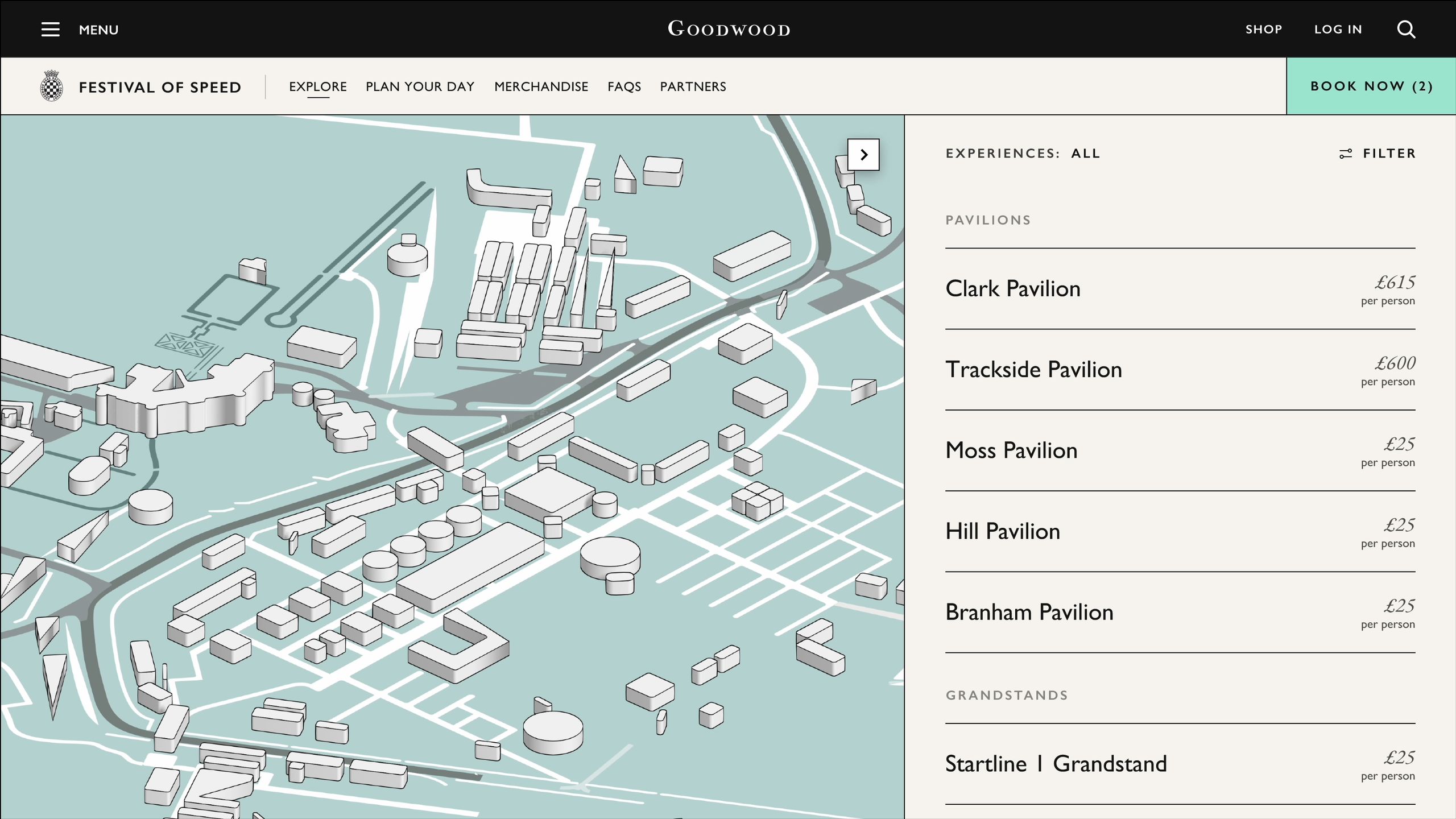This screenshot has width=1456, height=819.
Task: Open the Shop link
Action: pos(1263,30)
